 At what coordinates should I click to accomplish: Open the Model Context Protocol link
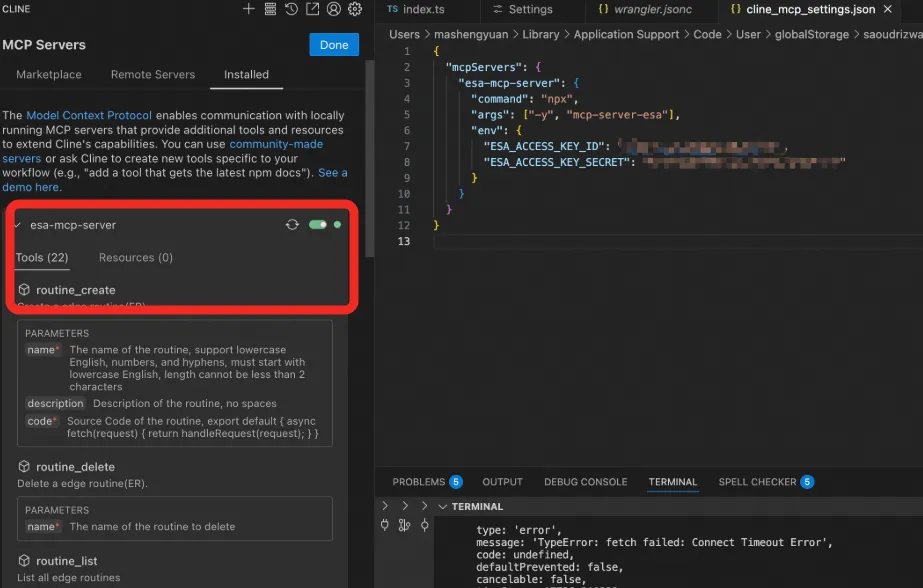point(89,115)
